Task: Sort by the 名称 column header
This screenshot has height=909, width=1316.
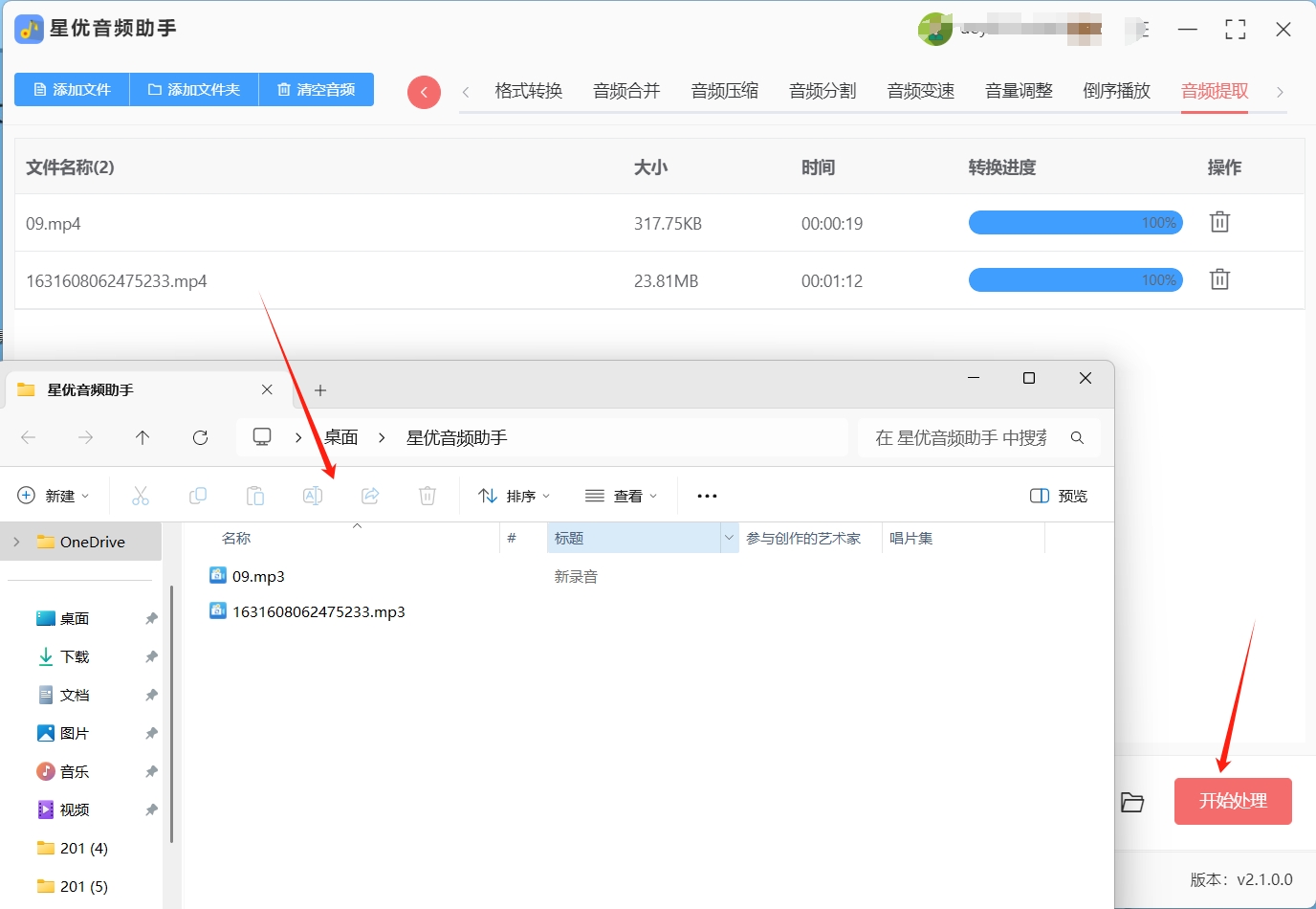Action: pos(236,538)
